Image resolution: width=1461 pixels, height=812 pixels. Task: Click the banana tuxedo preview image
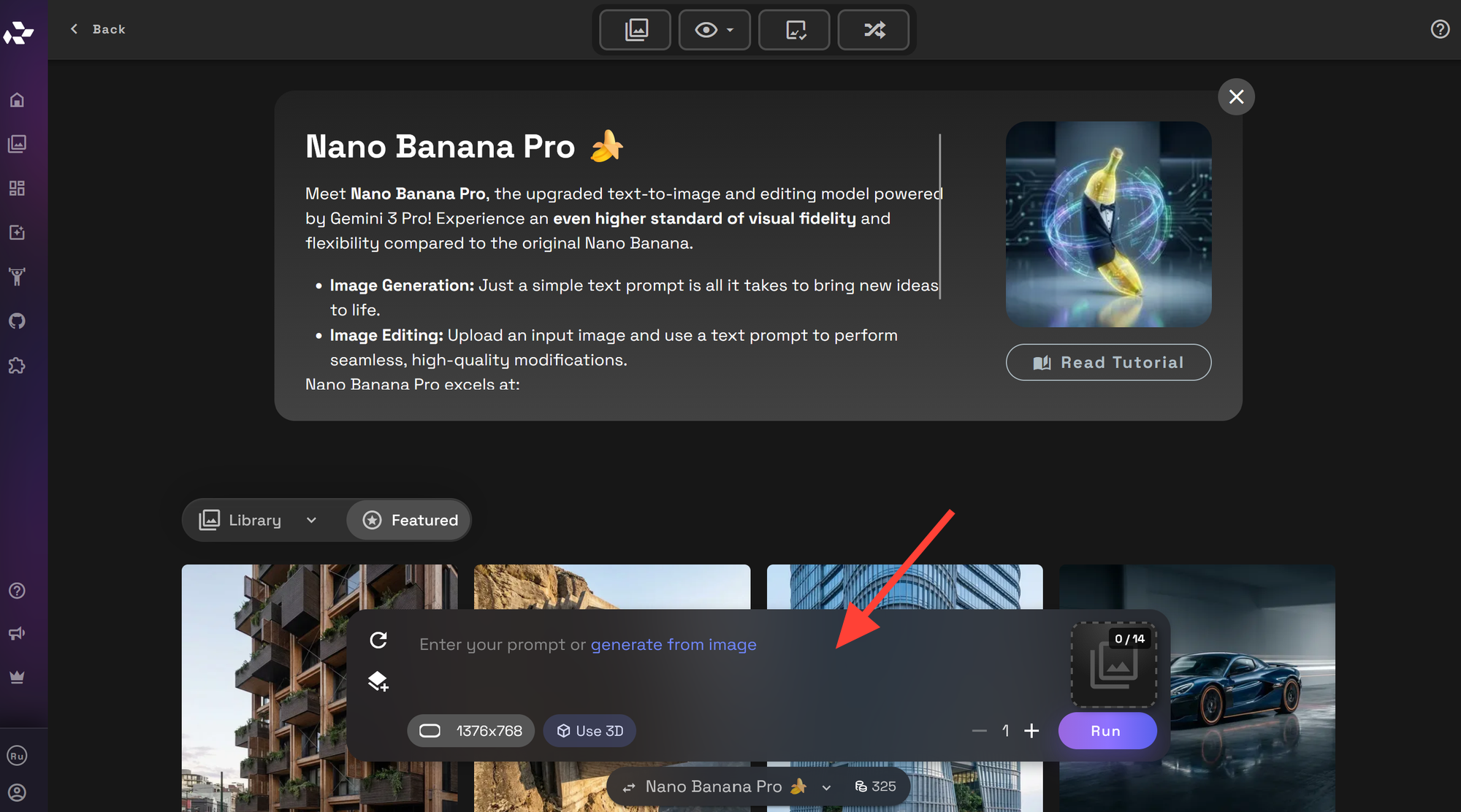point(1108,224)
